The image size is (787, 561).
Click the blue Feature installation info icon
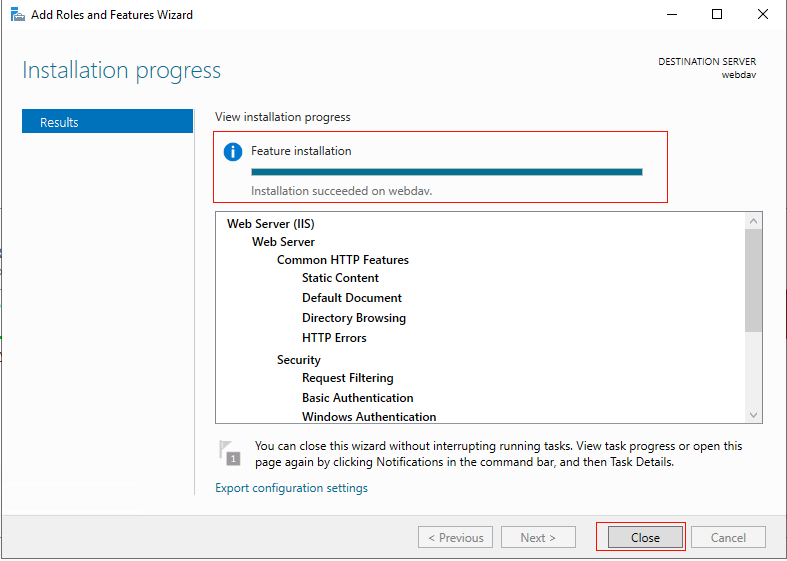[233, 152]
